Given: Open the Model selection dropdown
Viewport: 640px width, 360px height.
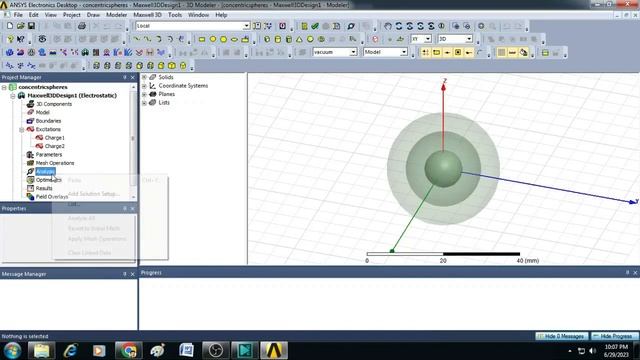Looking at the screenshot, I should pyautogui.click(x=404, y=52).
